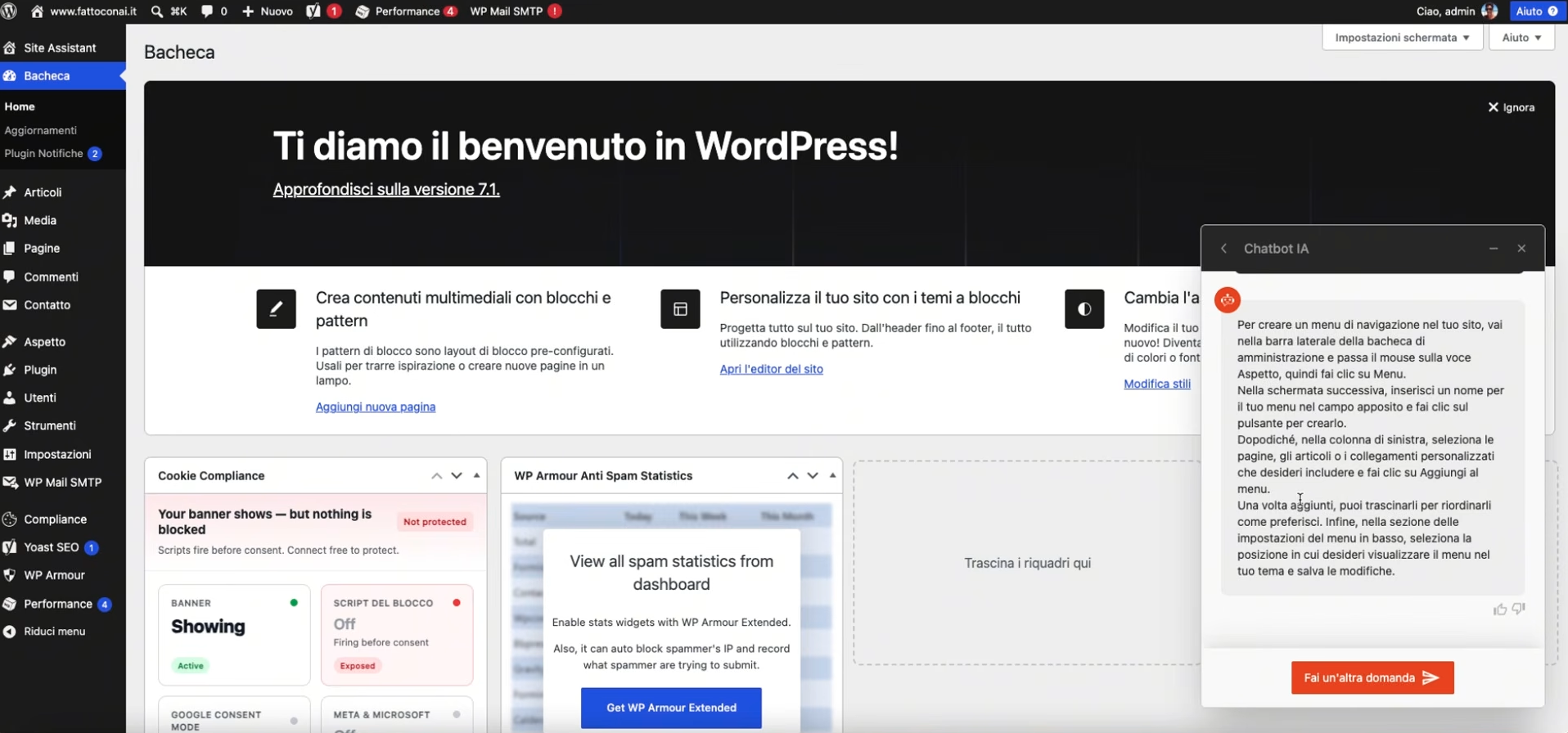Give thumbs down to chatbot answer
Screen dimensions: 1568x733
1519,609
